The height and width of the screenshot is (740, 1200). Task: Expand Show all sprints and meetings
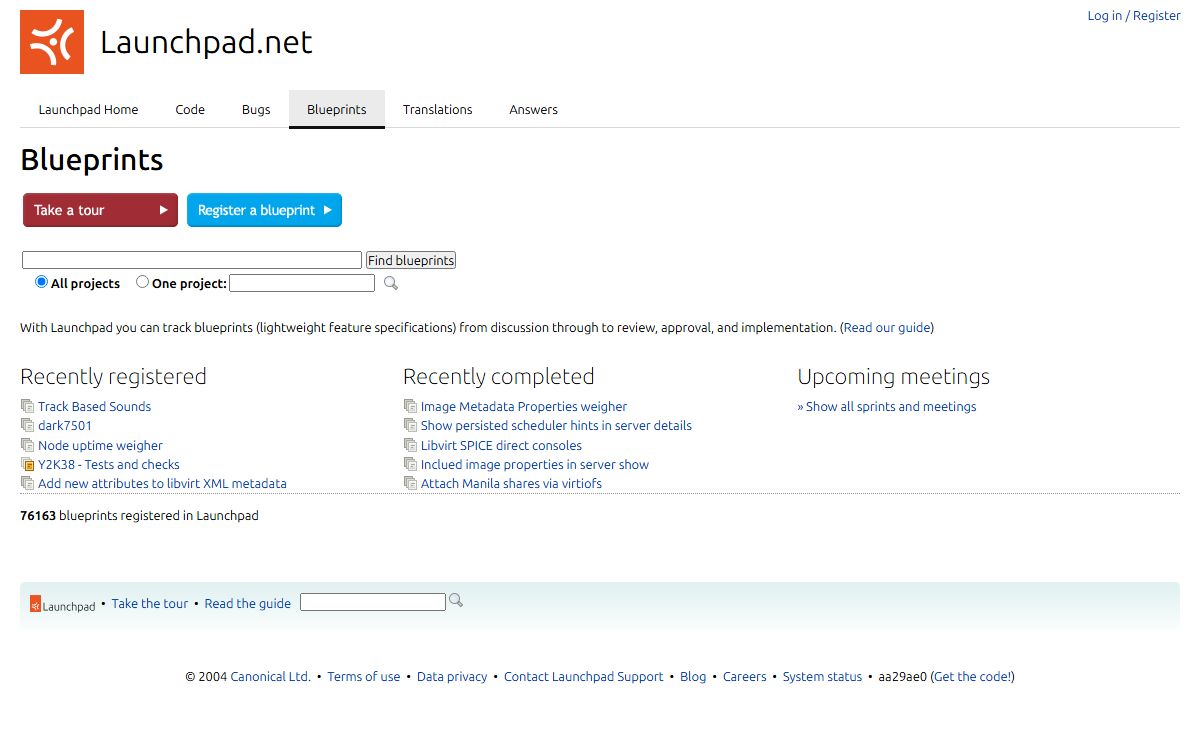(x=887, y=406)
